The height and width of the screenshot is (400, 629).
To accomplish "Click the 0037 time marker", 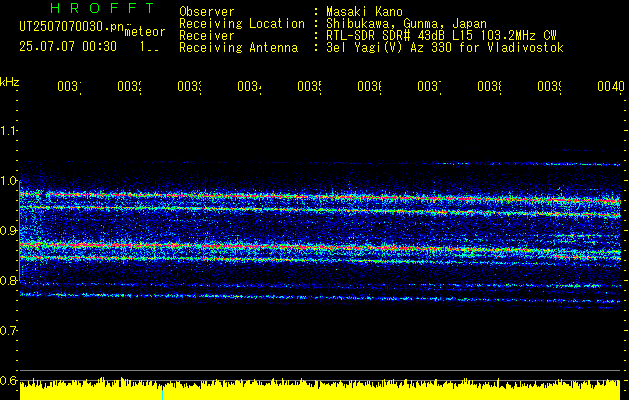I will (x=429, y=86).
